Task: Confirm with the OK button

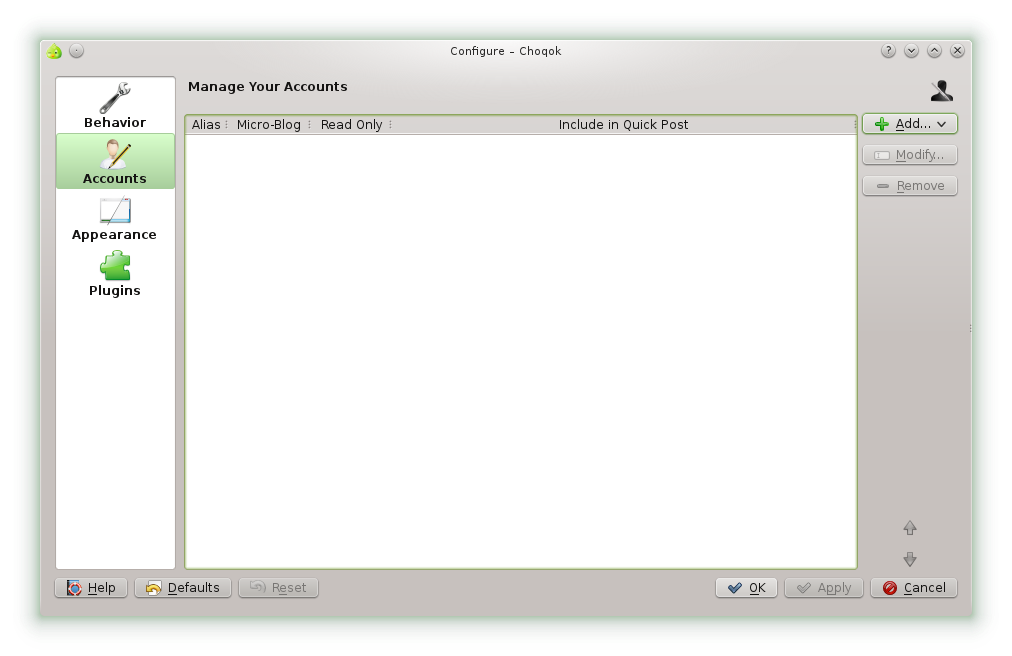Action: 746,588
